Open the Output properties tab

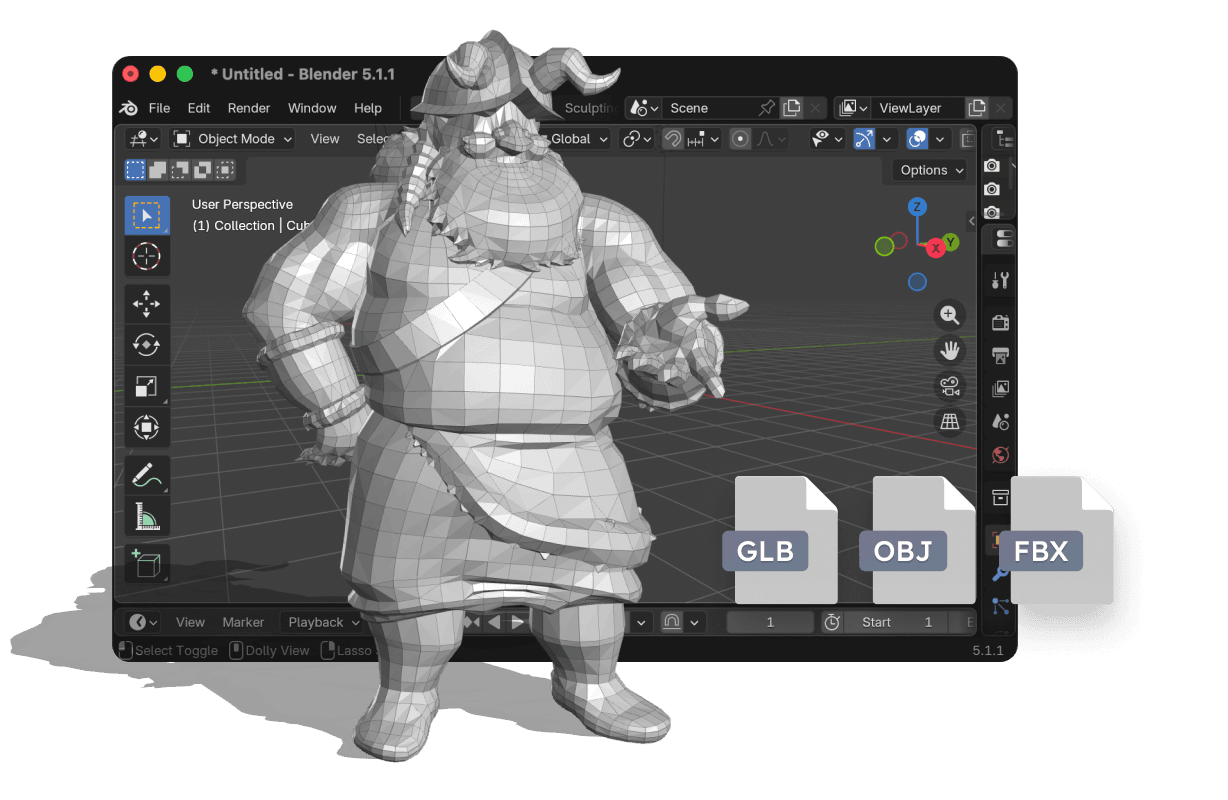click(x=1000, y=355)
